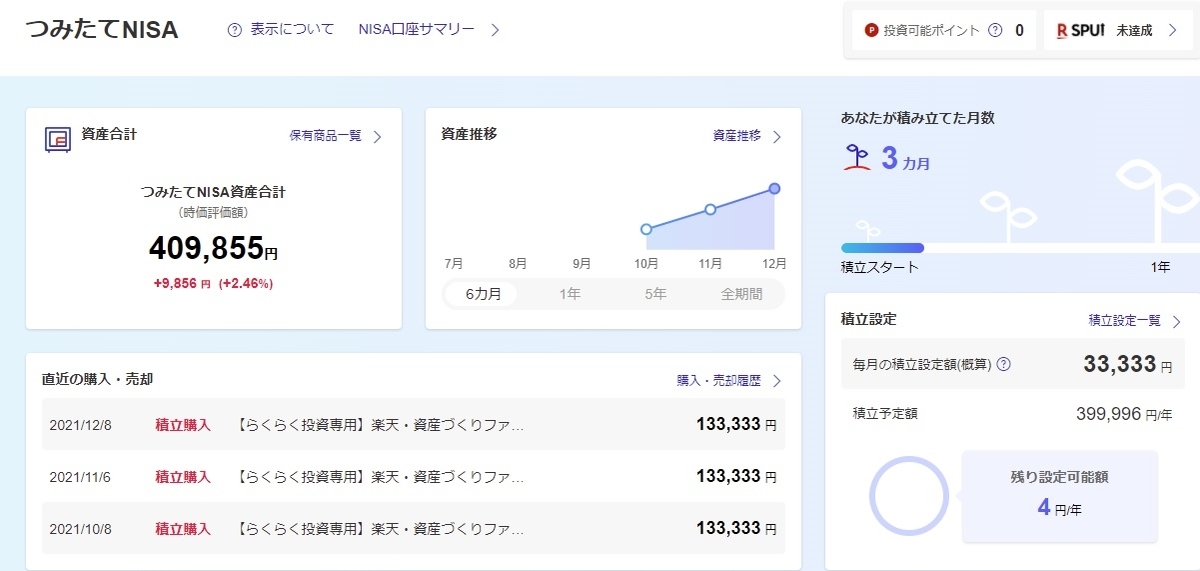1200x571 pixels.
Task: Click the 399,996 円/年 planned amount
Action: (1124, 414)
